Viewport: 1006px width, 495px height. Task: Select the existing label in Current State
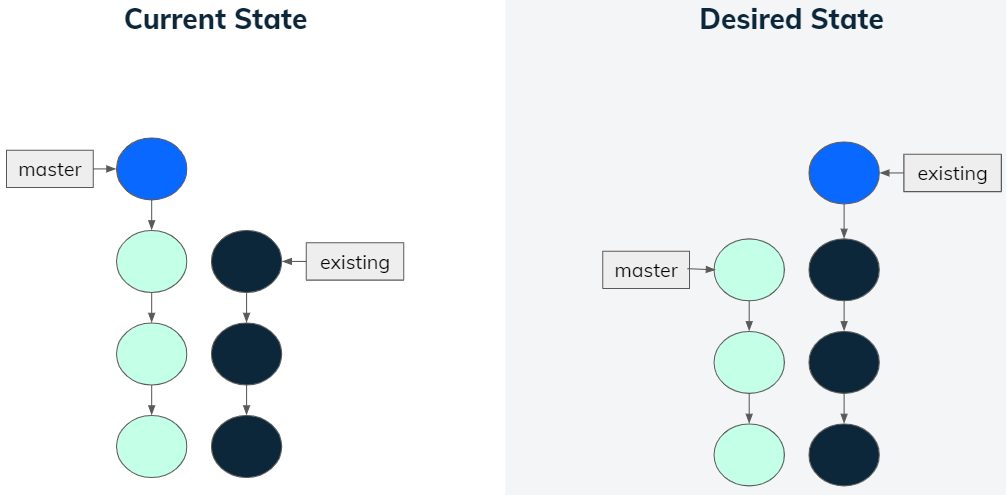[354, 262]
